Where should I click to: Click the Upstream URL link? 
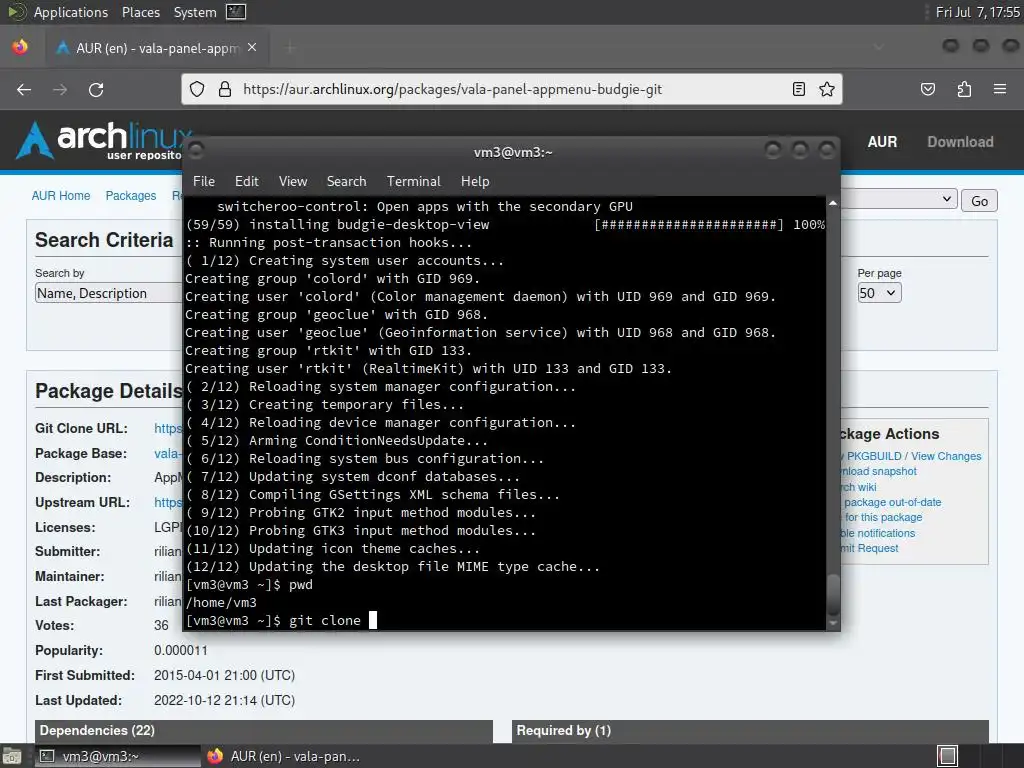tap(168, 502)
